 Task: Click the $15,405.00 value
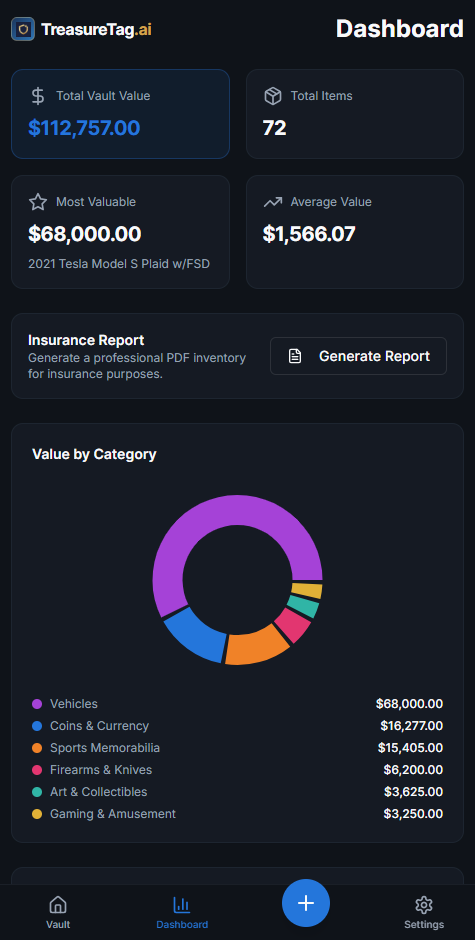point(410,748)
